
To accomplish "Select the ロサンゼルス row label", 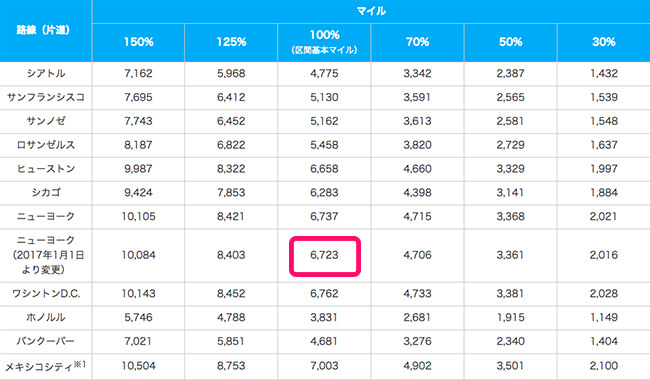I will tap(46, 145).
